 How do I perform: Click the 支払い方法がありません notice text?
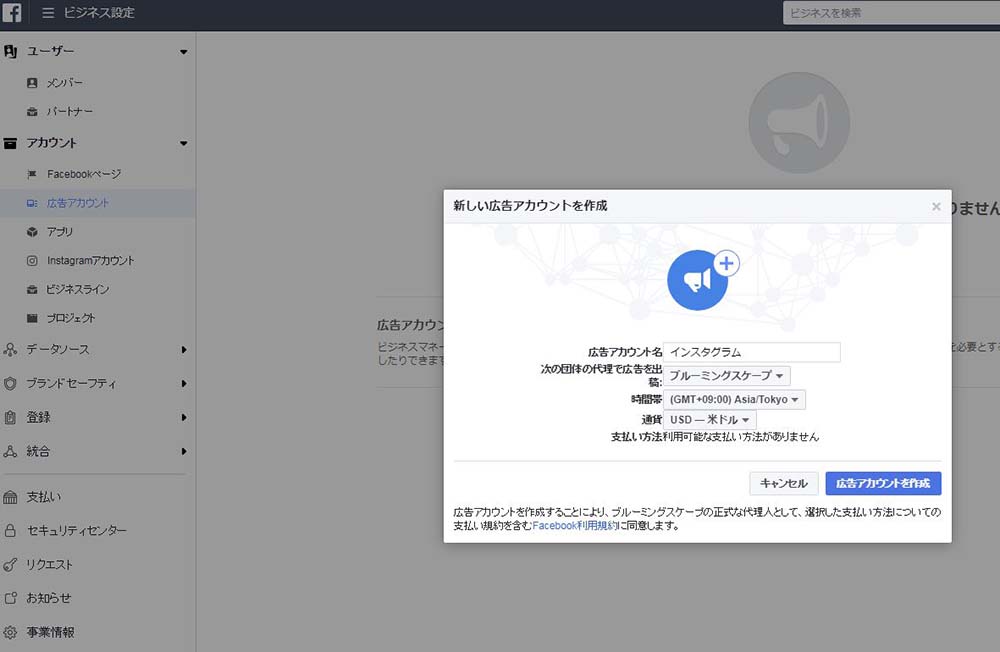click(x=740, y=437)
